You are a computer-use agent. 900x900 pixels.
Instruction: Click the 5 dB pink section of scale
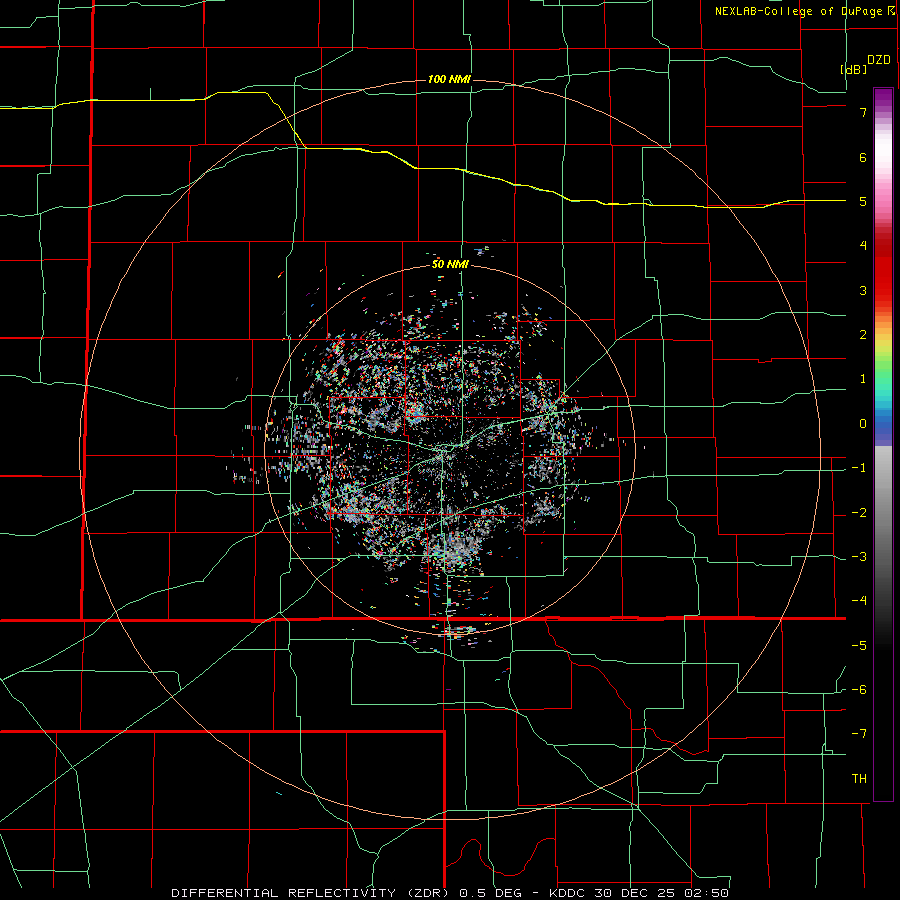883,201
